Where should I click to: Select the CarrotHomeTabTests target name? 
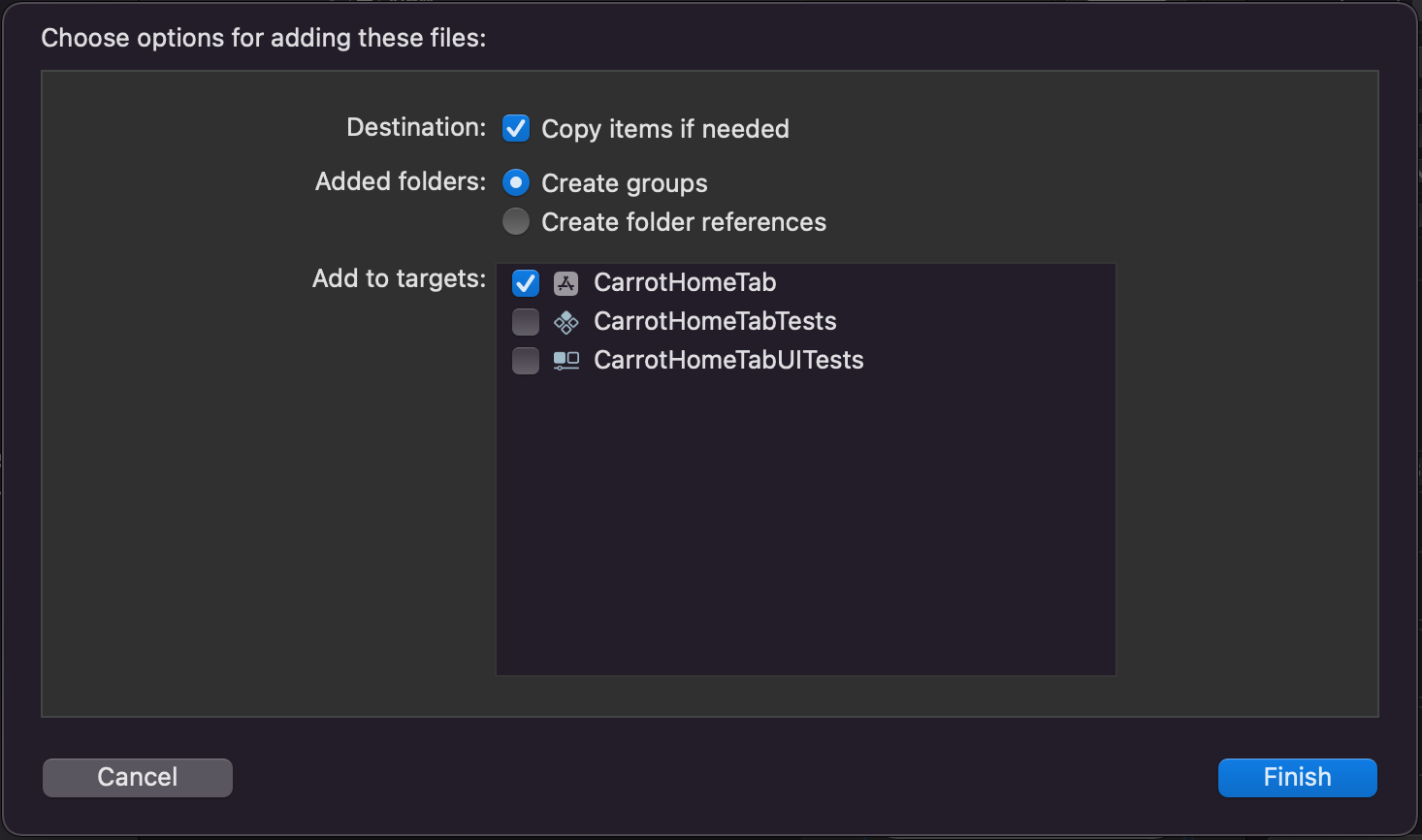[x=715, y=321]
